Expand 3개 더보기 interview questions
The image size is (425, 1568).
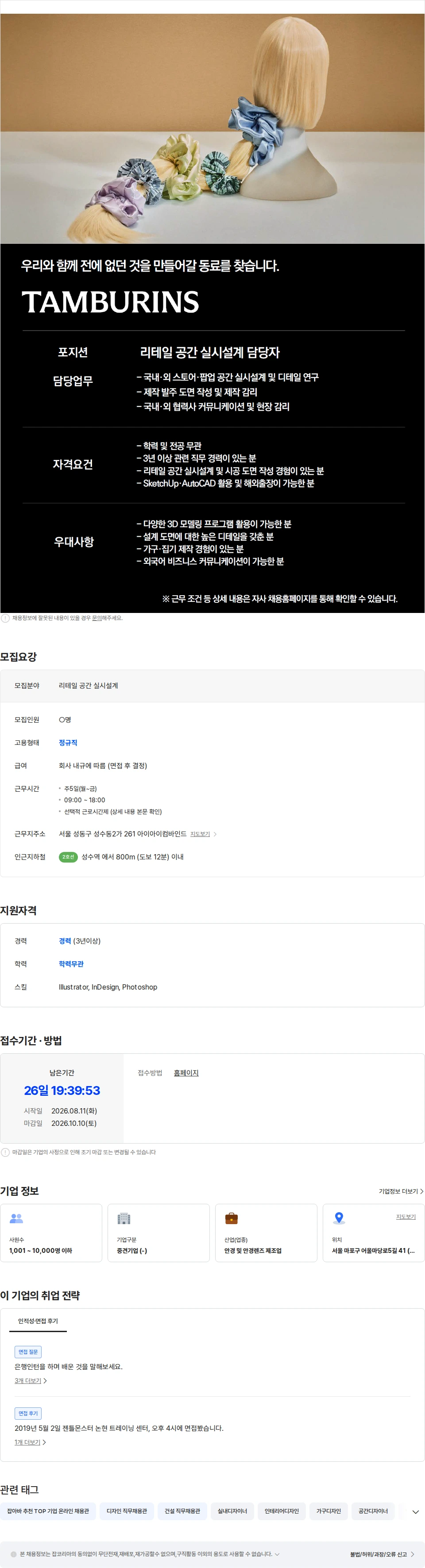point(31,1381)
